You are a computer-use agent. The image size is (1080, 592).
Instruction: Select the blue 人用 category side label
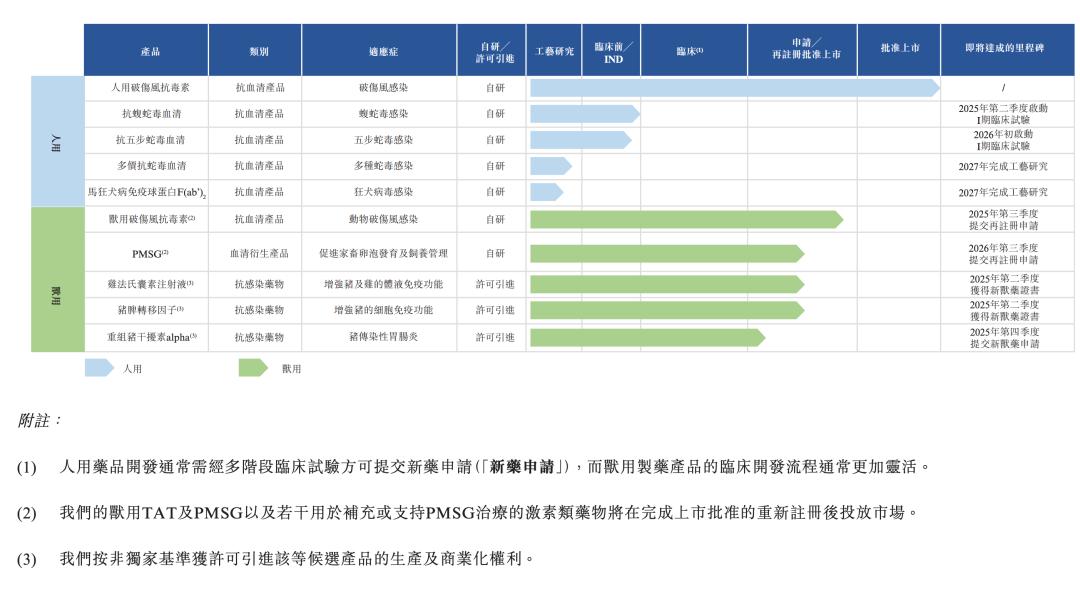tap(58, 141)
